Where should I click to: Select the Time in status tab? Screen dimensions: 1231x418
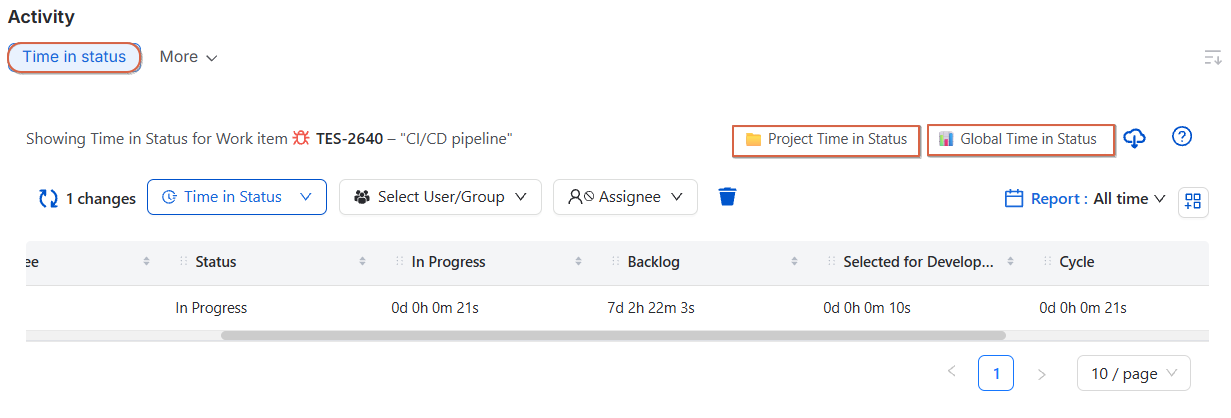[x=74, y=57]
